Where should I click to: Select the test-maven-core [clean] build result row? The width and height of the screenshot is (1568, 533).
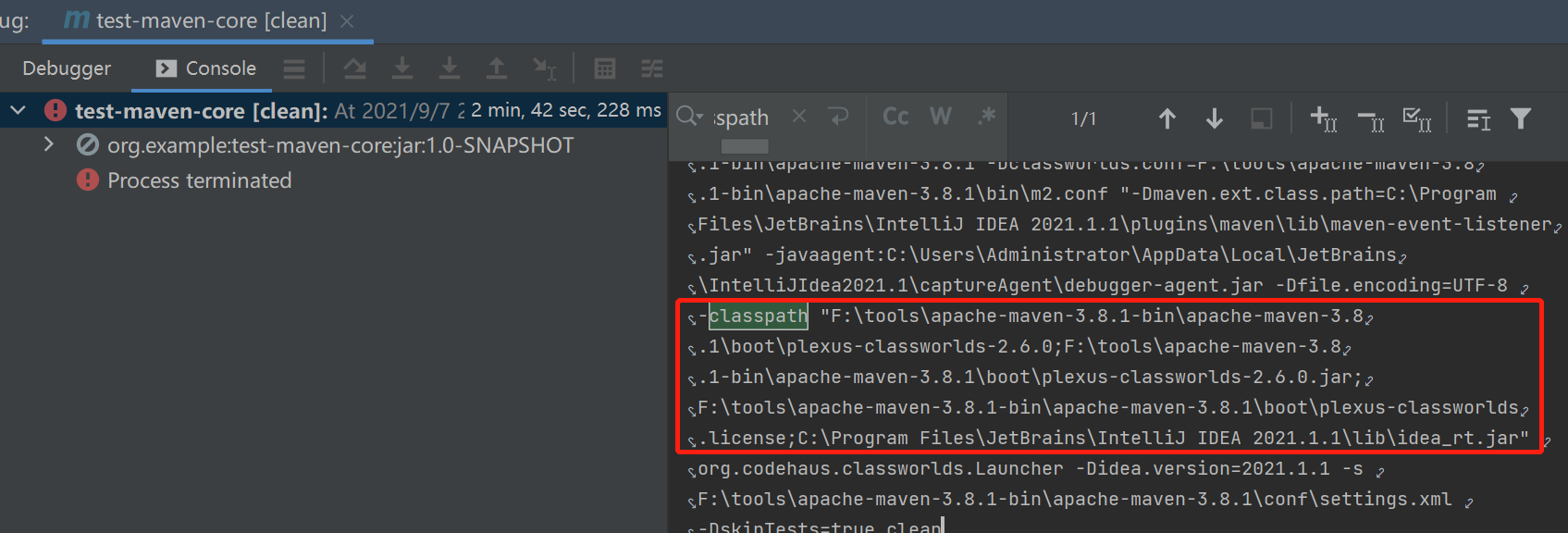(333, 111)
